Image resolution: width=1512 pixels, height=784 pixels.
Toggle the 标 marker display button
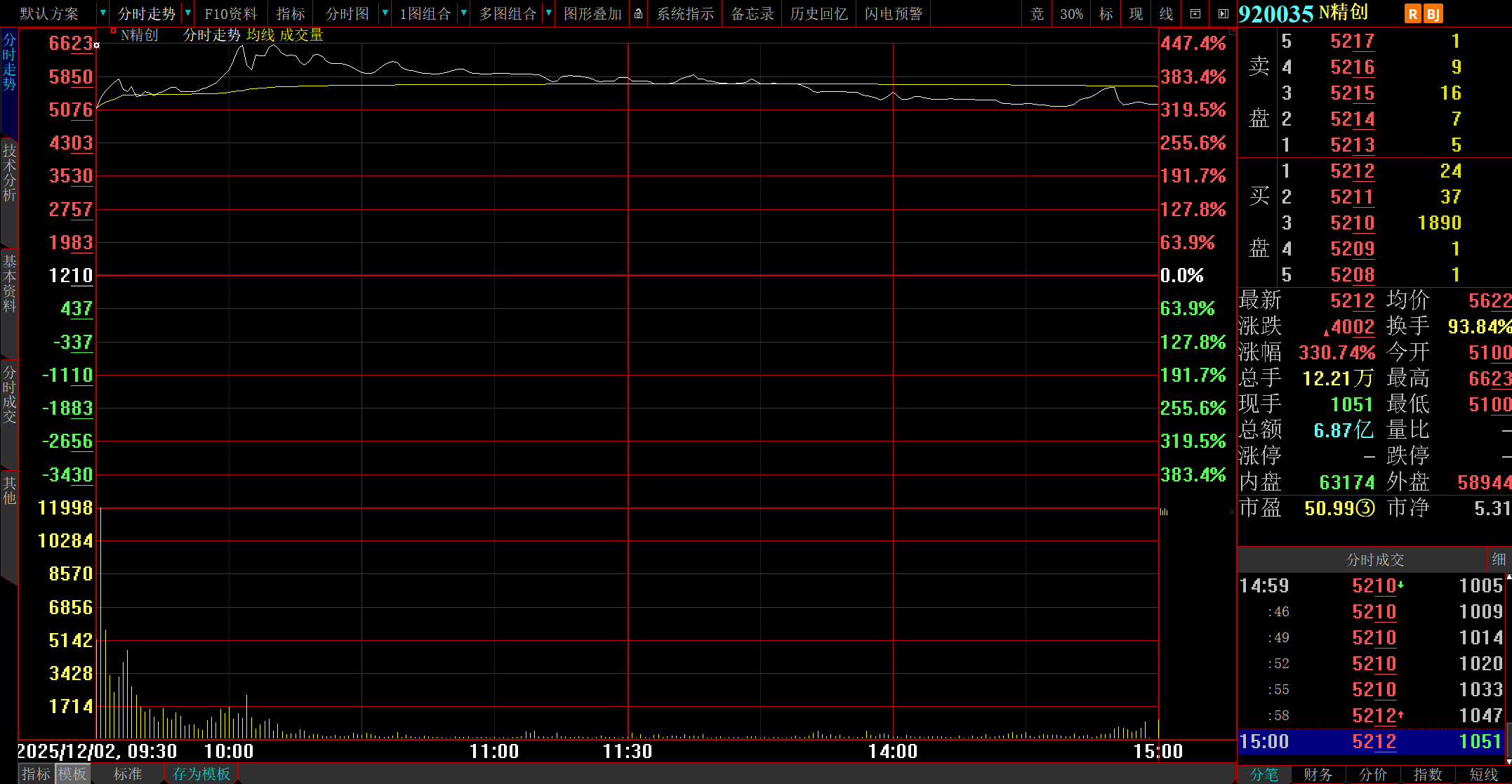click(x=1106, y=13)
